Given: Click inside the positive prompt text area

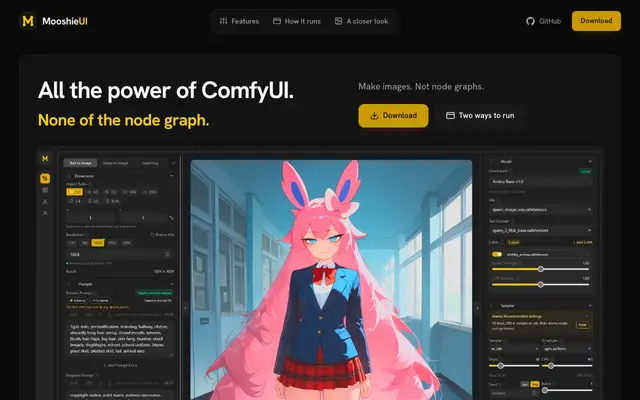Looking at the screenshot, I should point(120,339).
